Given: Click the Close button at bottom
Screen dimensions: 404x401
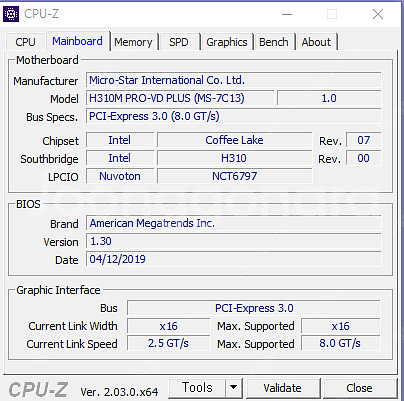Looking at the screenshot, I should point(359,388).
